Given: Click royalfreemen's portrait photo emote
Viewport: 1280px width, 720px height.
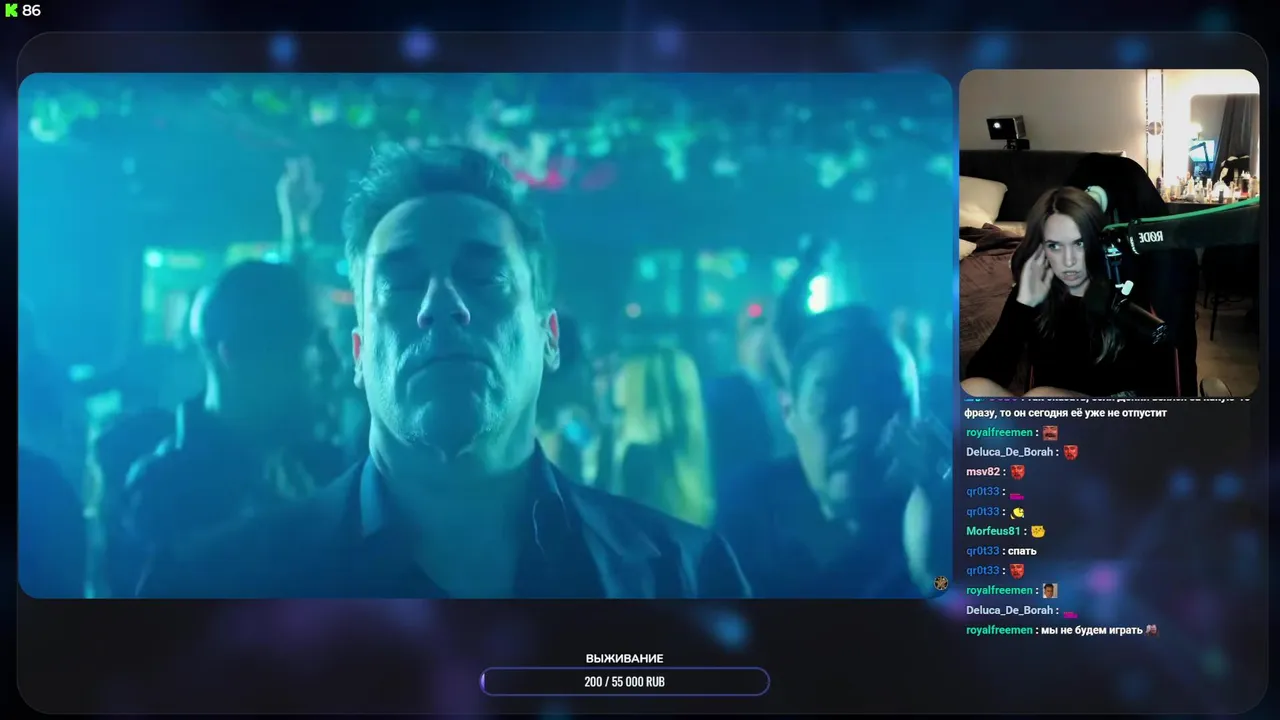Looking at the screenshot, I should pyautogui.click(x=1050, y=590).
